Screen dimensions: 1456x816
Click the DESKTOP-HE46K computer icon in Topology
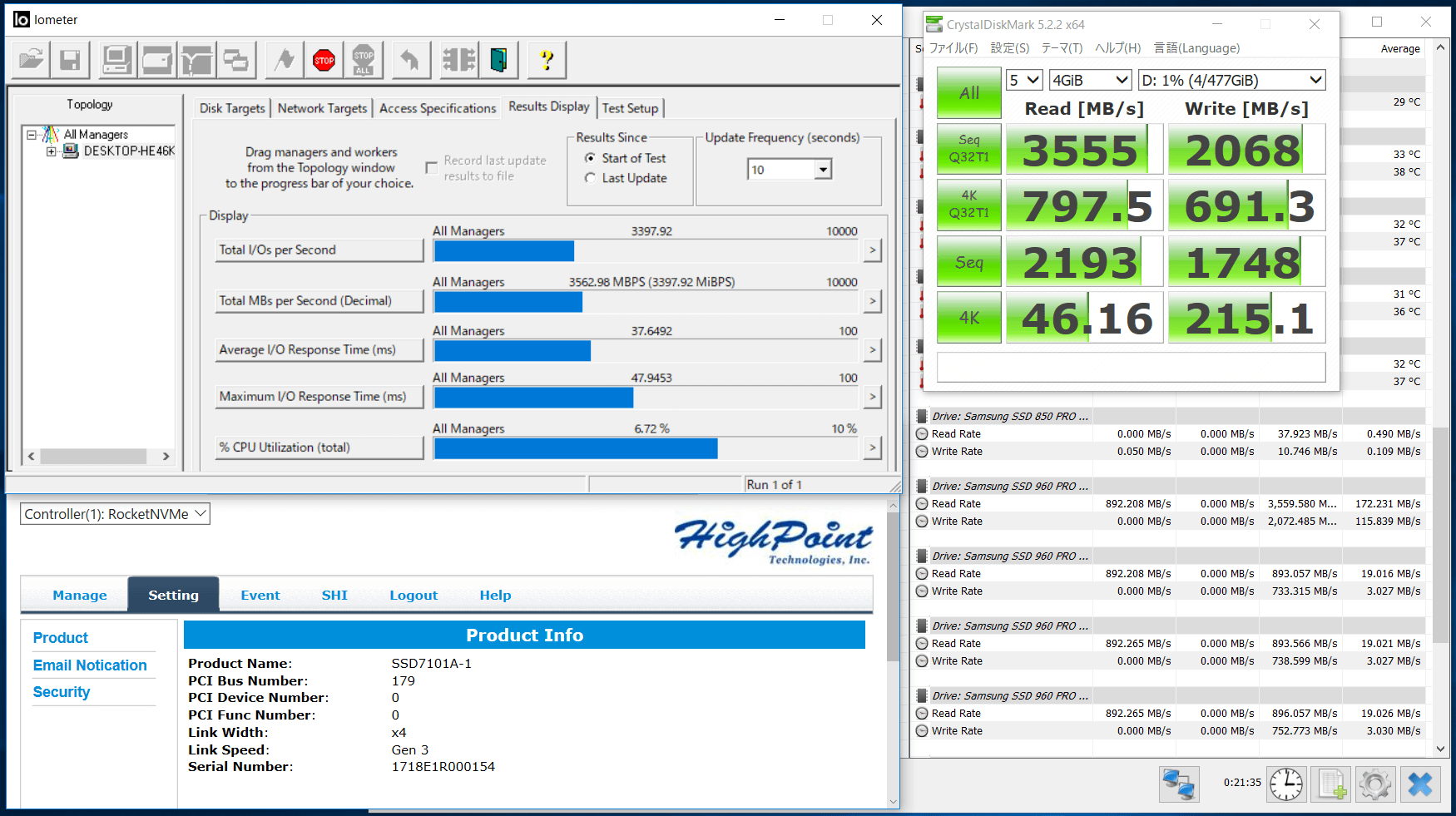pyautogui.click(x=71, y=151)
